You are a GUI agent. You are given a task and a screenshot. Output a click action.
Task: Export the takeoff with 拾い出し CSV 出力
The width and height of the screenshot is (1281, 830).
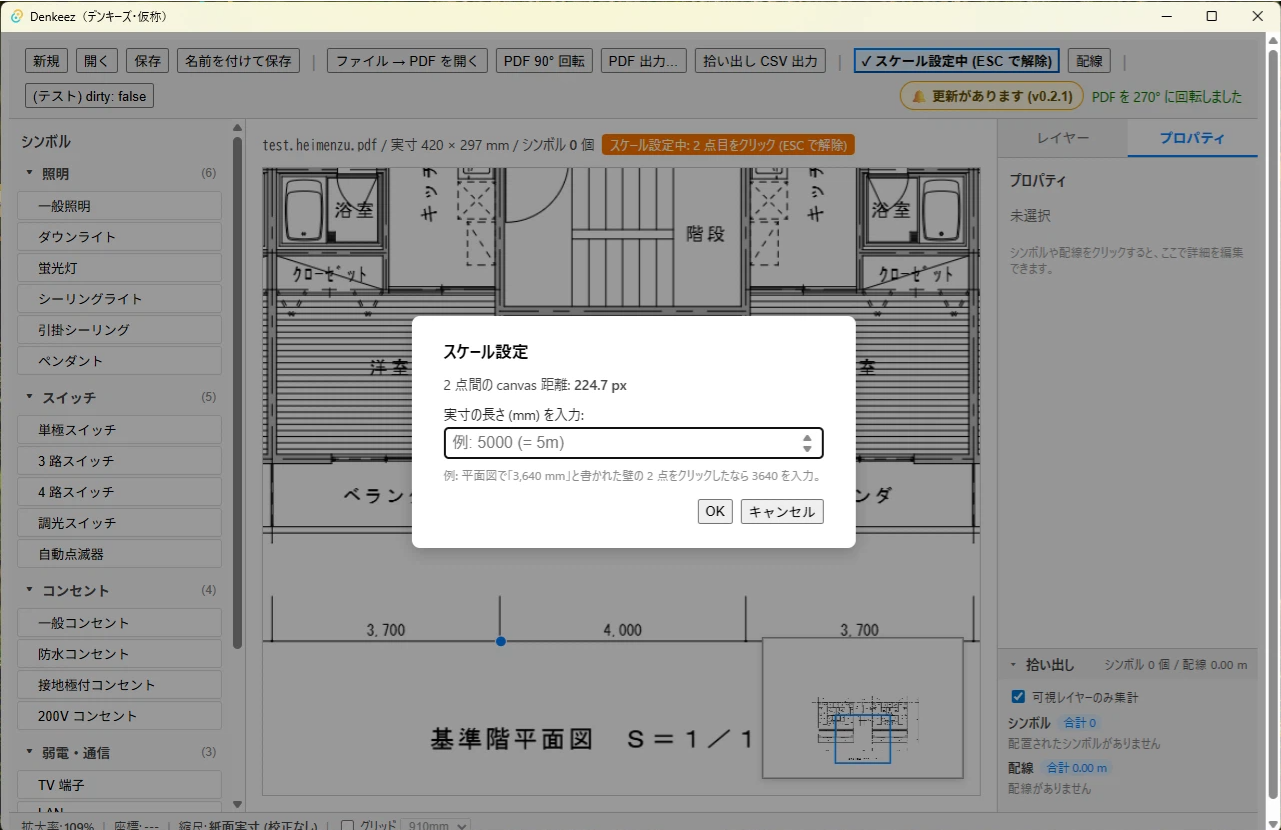(760, 61)
